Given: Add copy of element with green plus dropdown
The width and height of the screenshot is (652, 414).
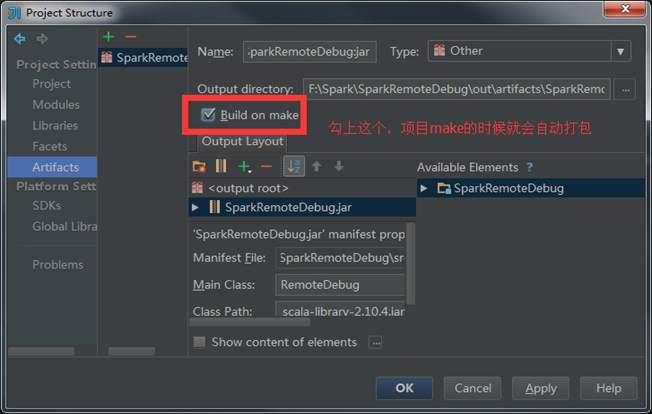Looking at the screenshot, I should (x=244, y=167).
